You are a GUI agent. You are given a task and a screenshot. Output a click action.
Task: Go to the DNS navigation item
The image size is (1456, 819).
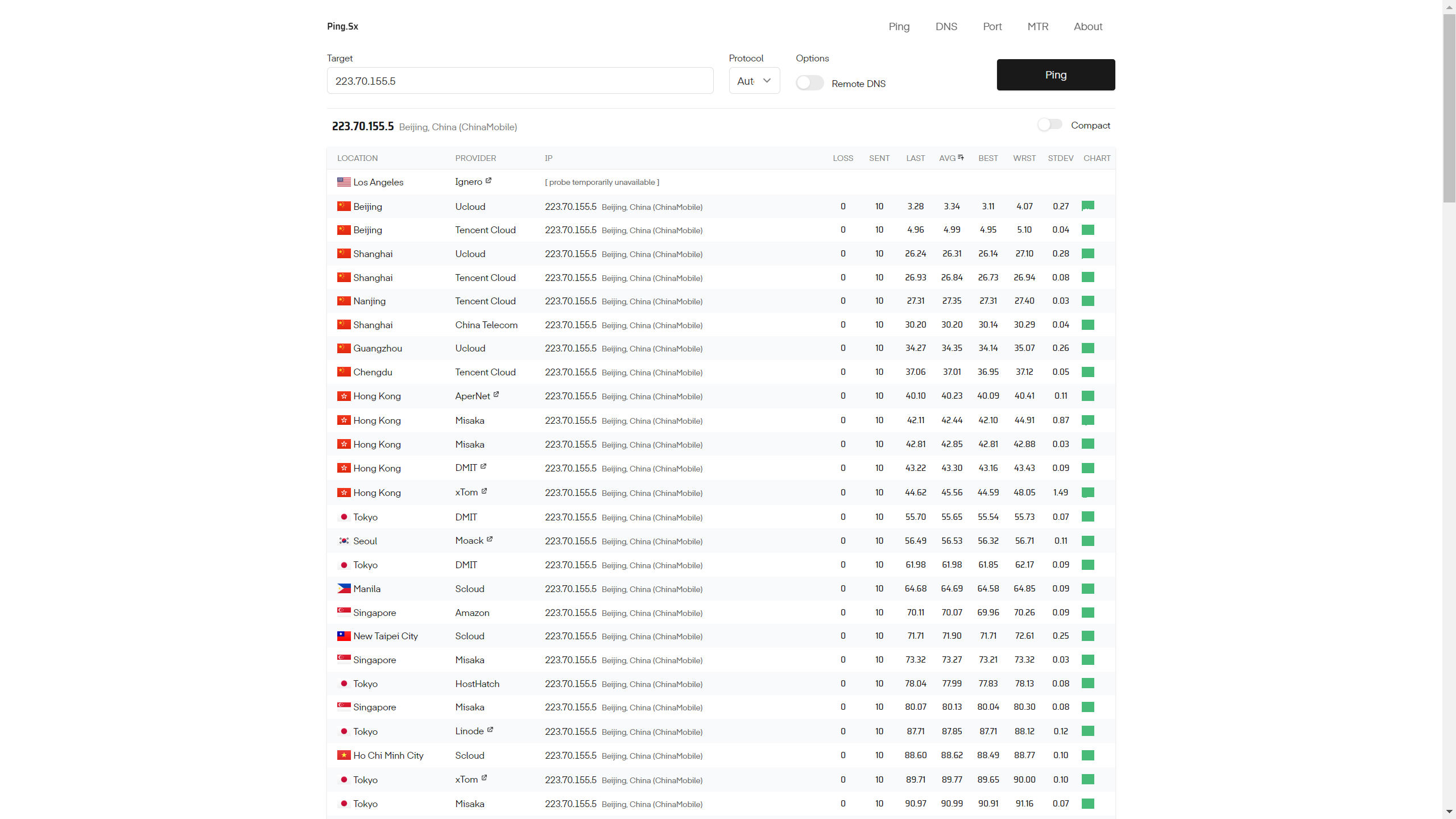[946, 26]
